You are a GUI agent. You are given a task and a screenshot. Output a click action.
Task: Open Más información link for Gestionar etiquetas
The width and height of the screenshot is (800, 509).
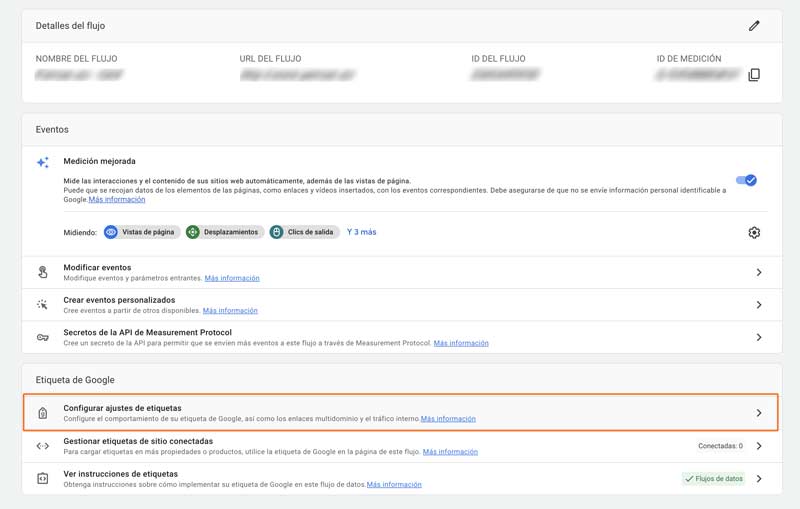451,452
